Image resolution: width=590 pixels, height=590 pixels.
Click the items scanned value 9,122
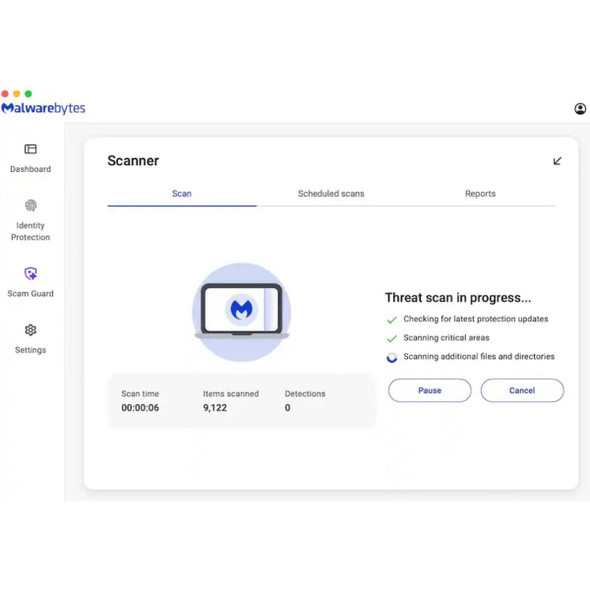(x=215, y=408)
